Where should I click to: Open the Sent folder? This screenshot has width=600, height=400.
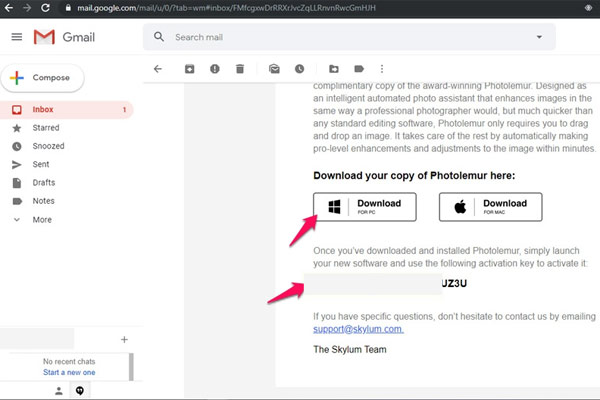click(41, 164)
